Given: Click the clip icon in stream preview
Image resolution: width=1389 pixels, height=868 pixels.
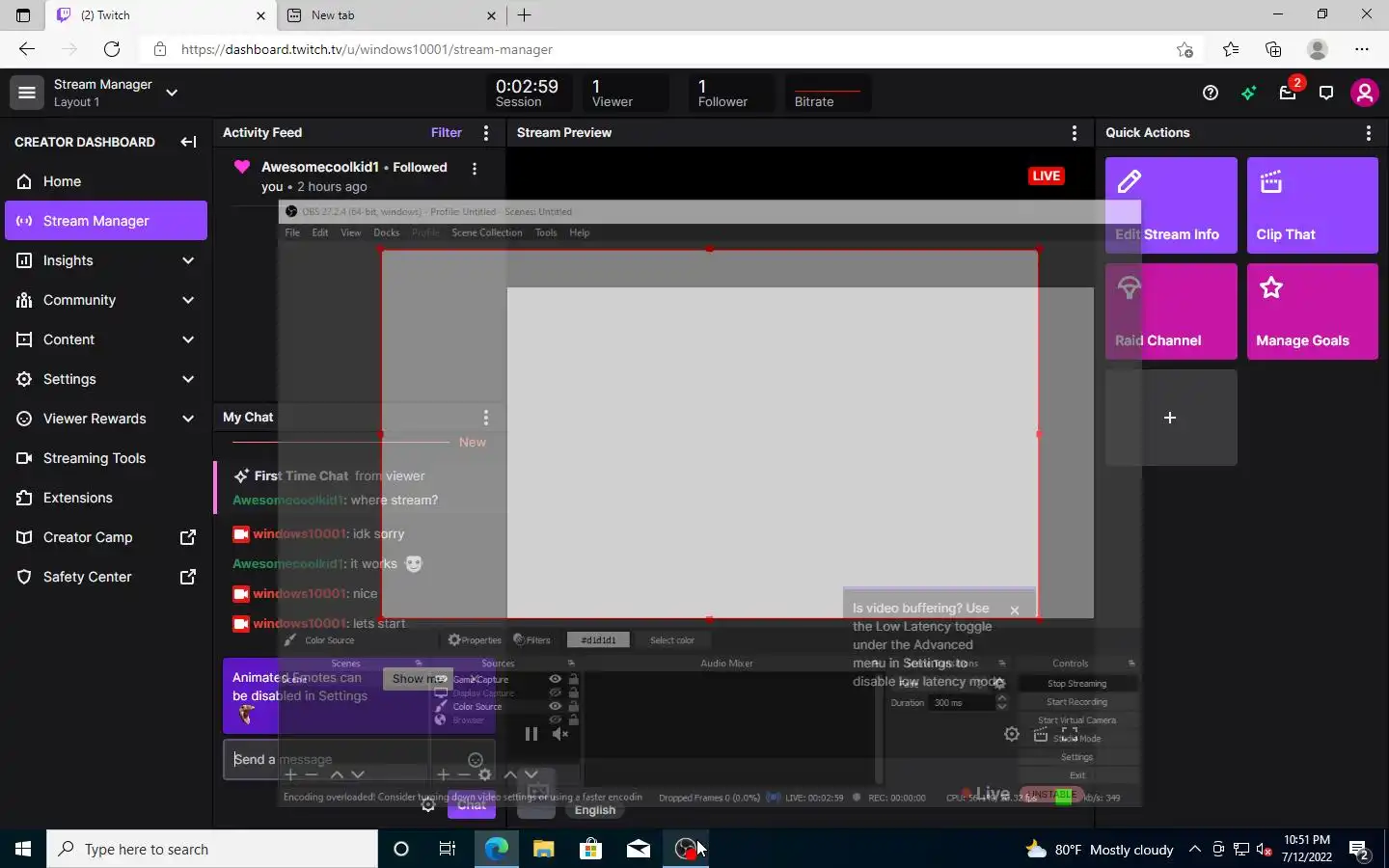Looking at the screenshot, I should [1040, 734].
